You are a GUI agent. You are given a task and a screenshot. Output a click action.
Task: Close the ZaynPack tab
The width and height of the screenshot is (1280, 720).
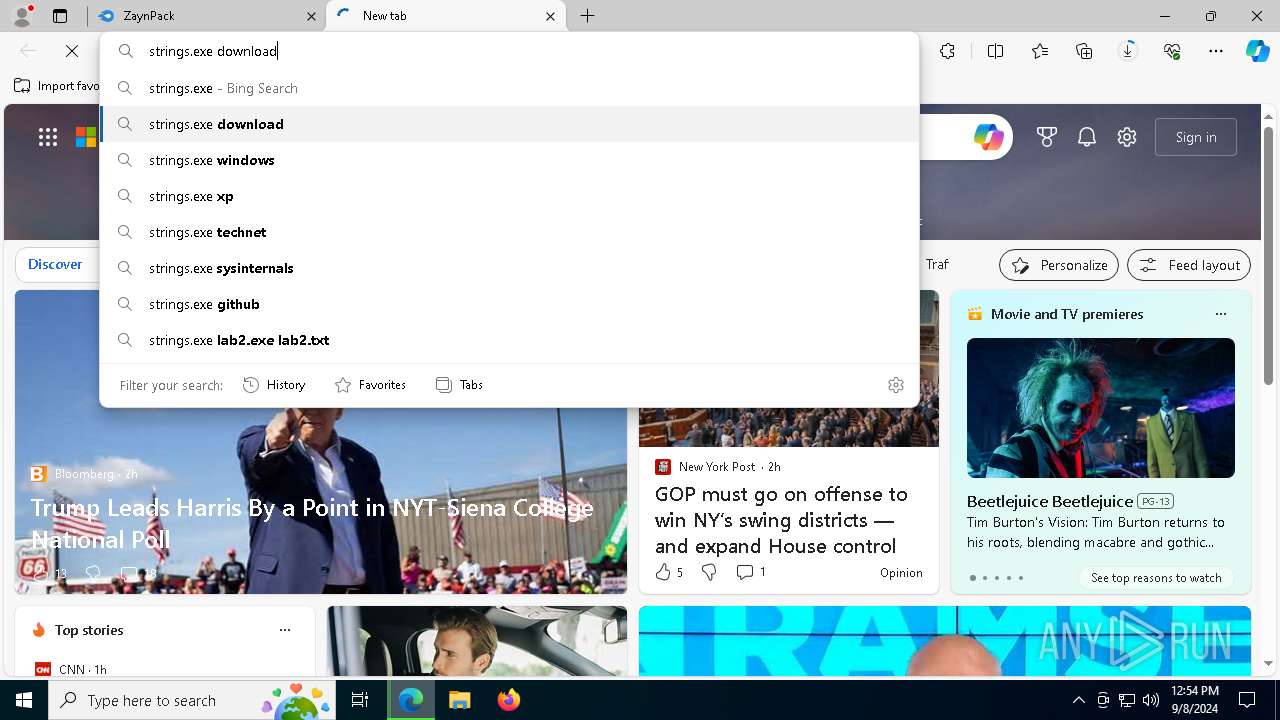[311, 16]
